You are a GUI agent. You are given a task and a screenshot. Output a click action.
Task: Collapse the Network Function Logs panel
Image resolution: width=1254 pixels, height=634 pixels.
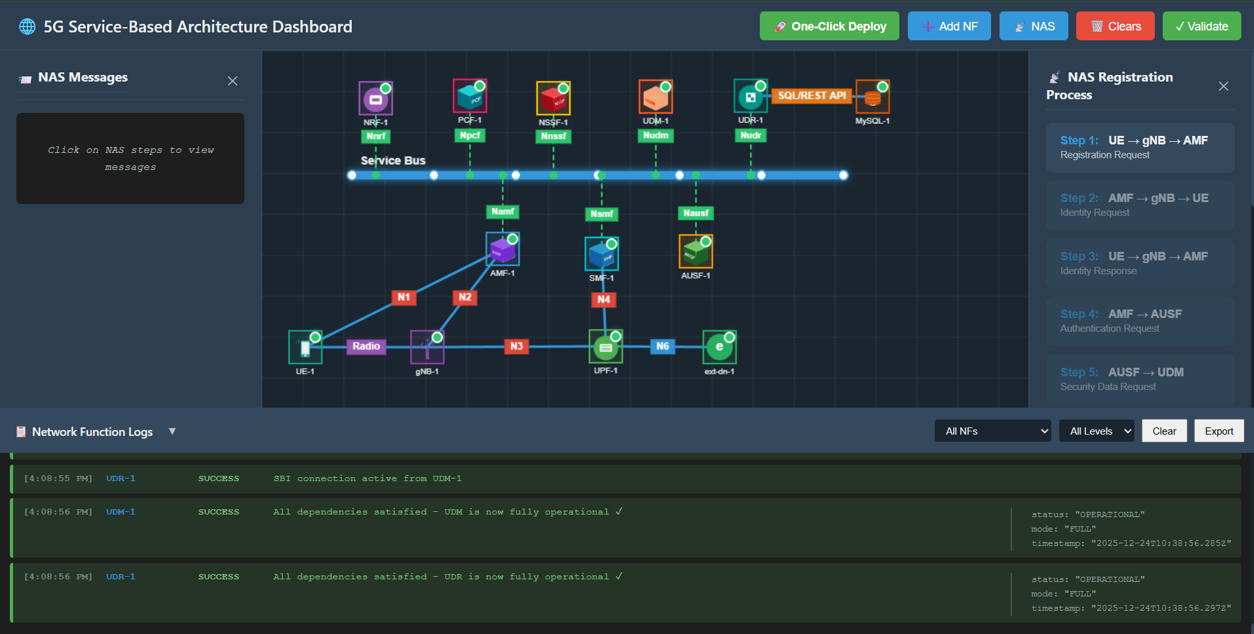[172, 432]
